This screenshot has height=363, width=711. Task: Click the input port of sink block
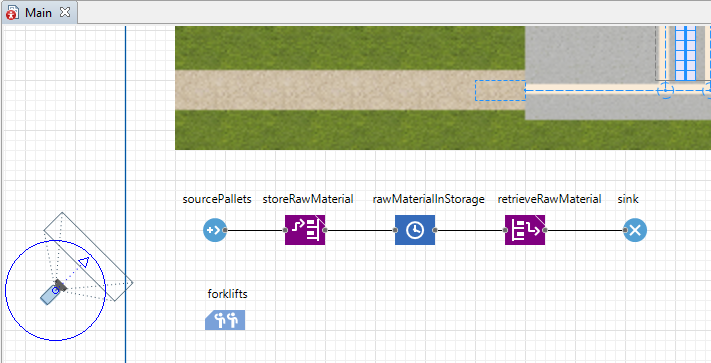625,230
